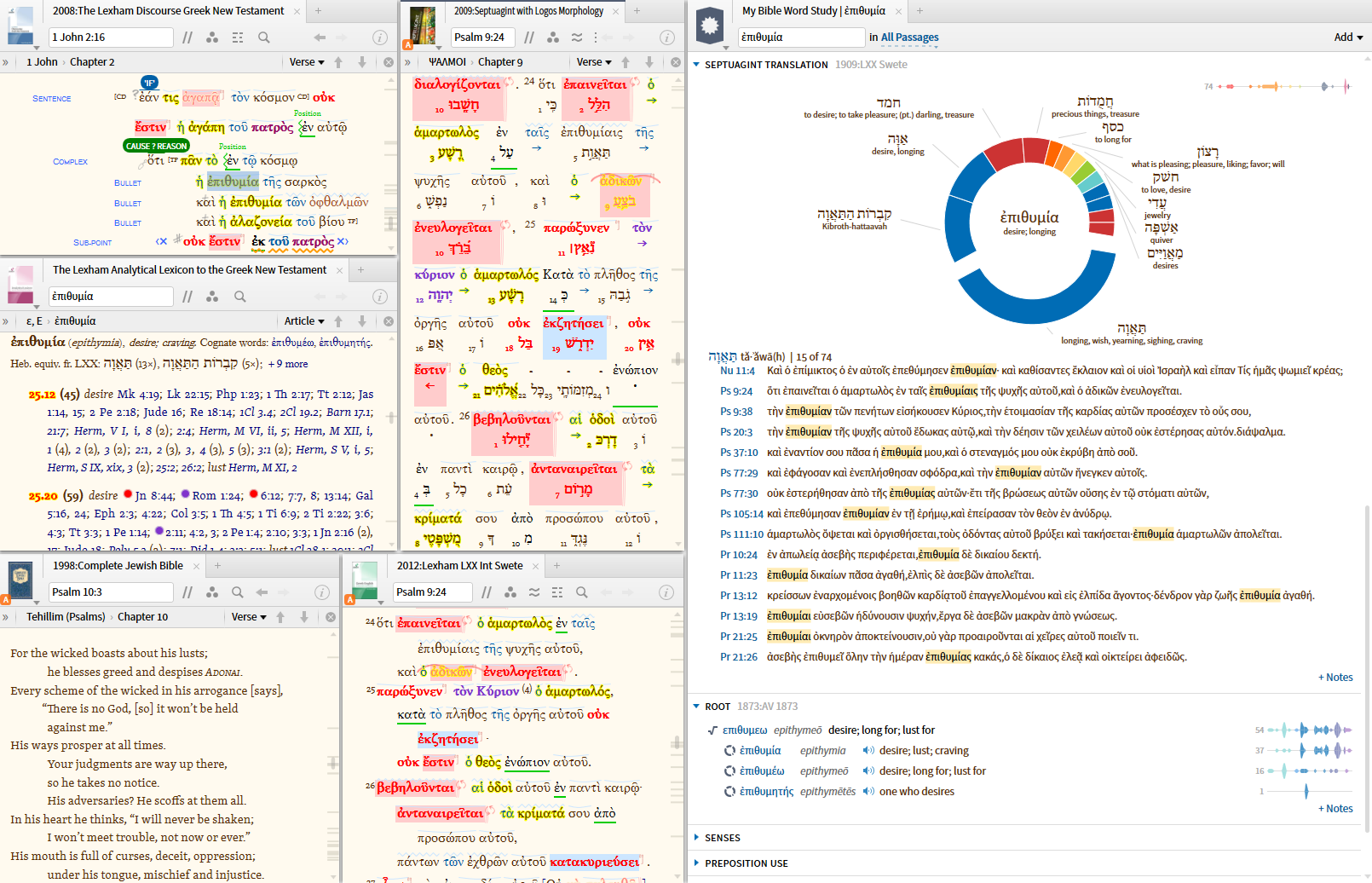Jump to next verse in ΨΑΛΜΟΙ Chapter 9 bar

point(649,62)
